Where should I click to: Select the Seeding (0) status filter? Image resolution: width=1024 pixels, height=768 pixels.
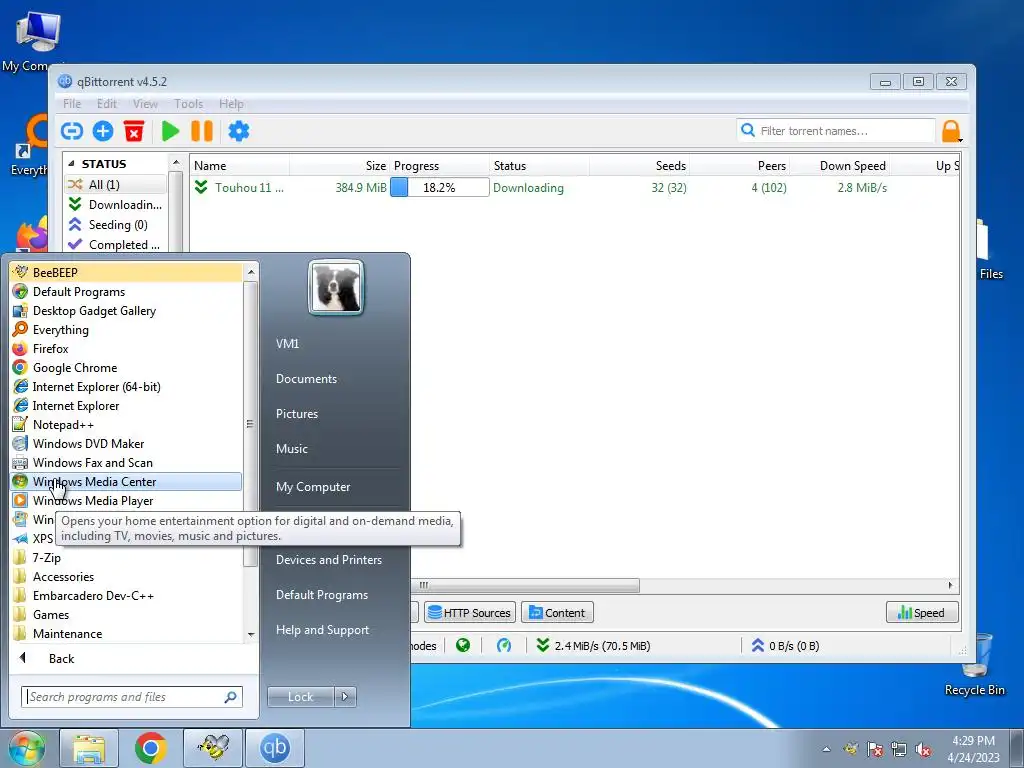point(116,225)
